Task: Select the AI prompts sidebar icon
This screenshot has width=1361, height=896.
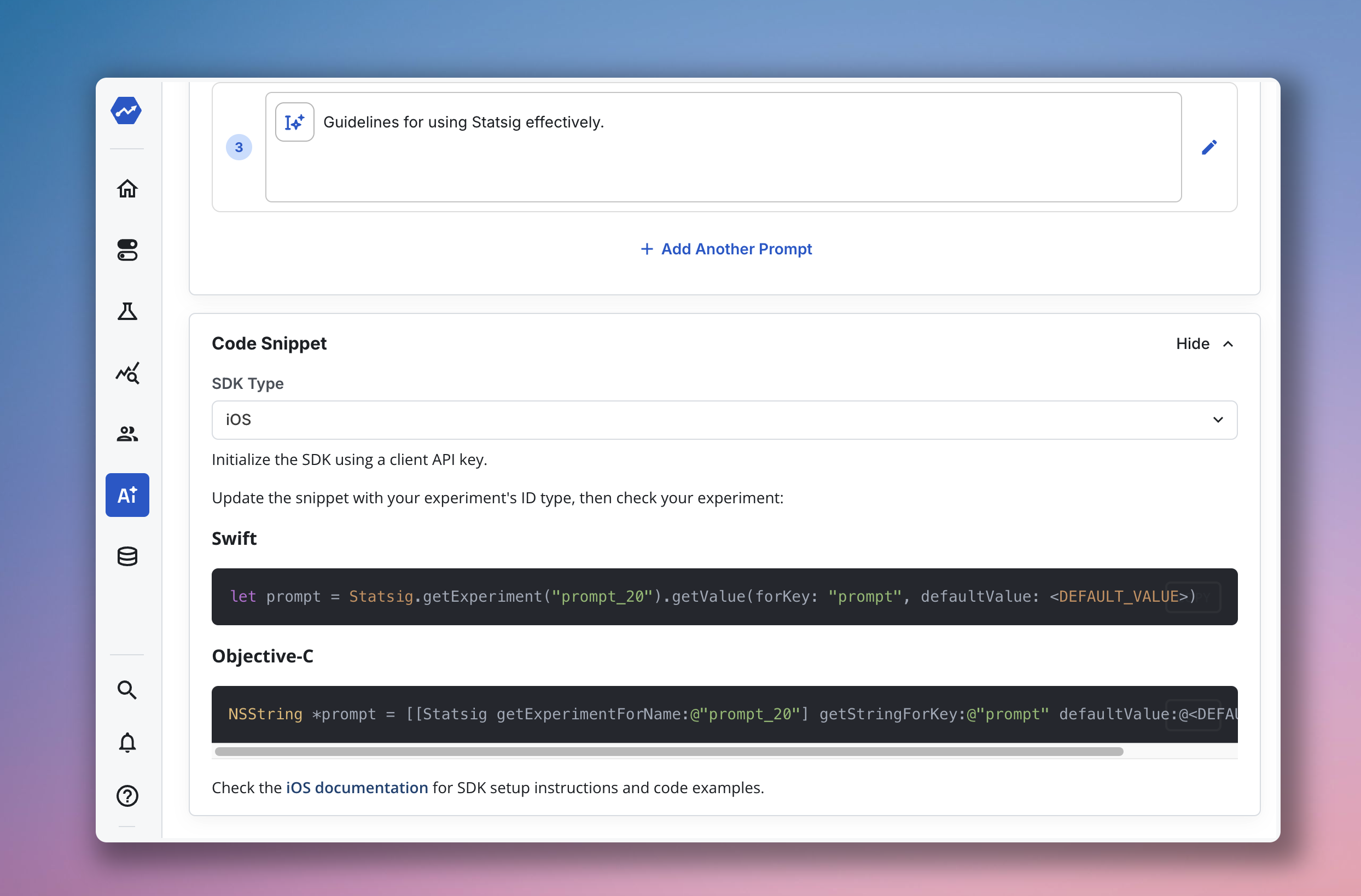Action: (x=127, y=495)
